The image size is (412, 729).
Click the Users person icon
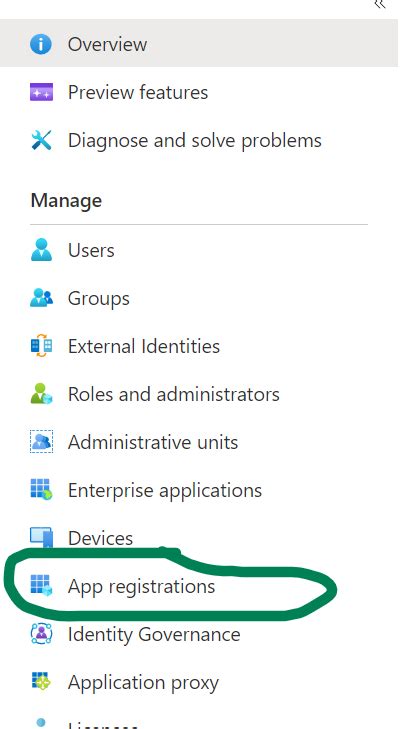pos(41,250)
